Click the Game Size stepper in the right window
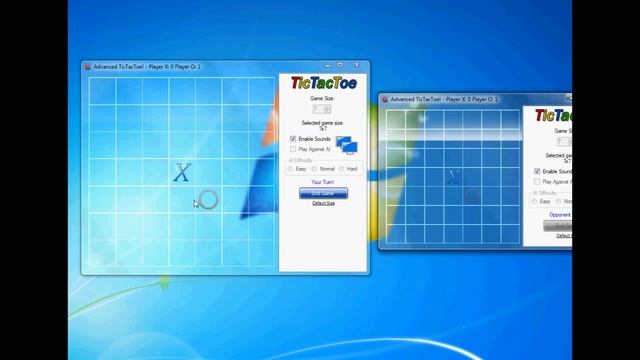The height and width of the screenshot is (360, 640). pyautogui.click(x=564, y=142)
